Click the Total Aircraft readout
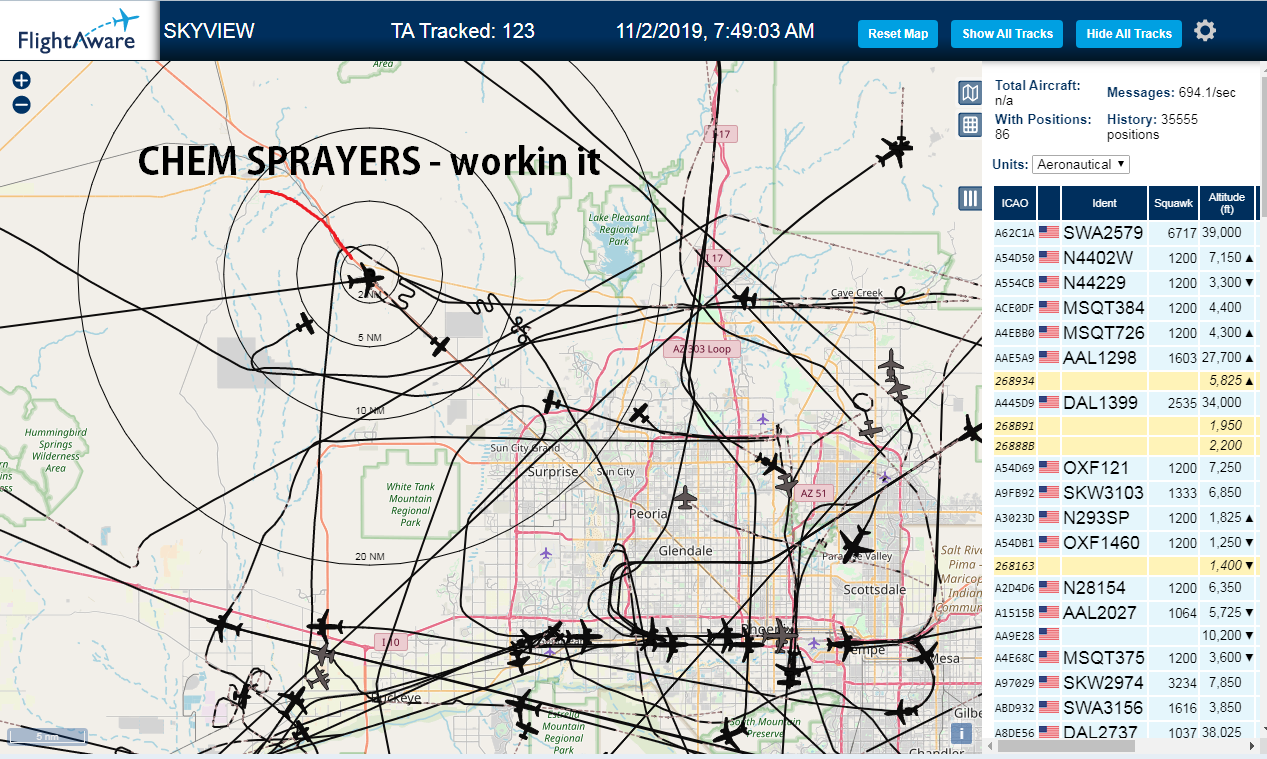Screen dimensions: 1267x759 [1038, 93]
